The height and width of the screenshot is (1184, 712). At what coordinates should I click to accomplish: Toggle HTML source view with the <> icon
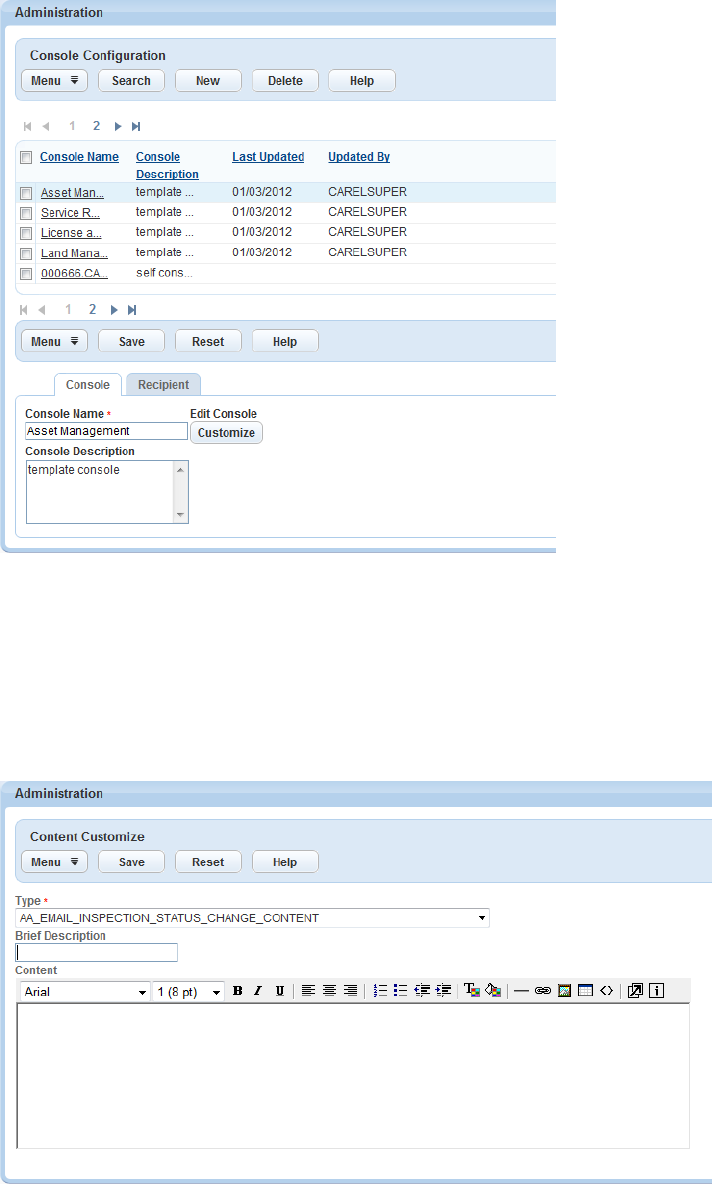pyautogui.click(x=606, y=991)
